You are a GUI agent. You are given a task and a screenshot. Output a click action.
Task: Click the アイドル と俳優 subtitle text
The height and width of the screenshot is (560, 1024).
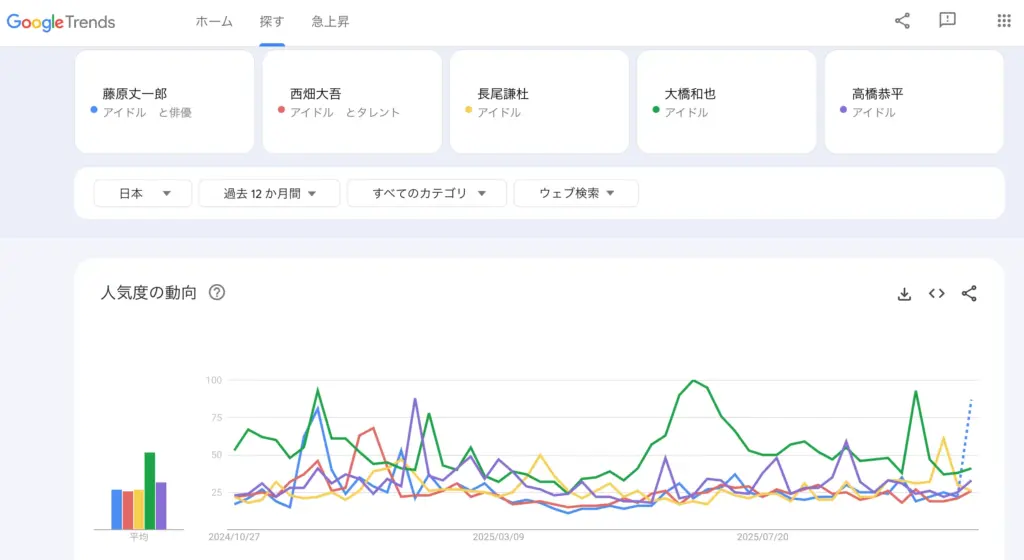(x=147, y=112)
